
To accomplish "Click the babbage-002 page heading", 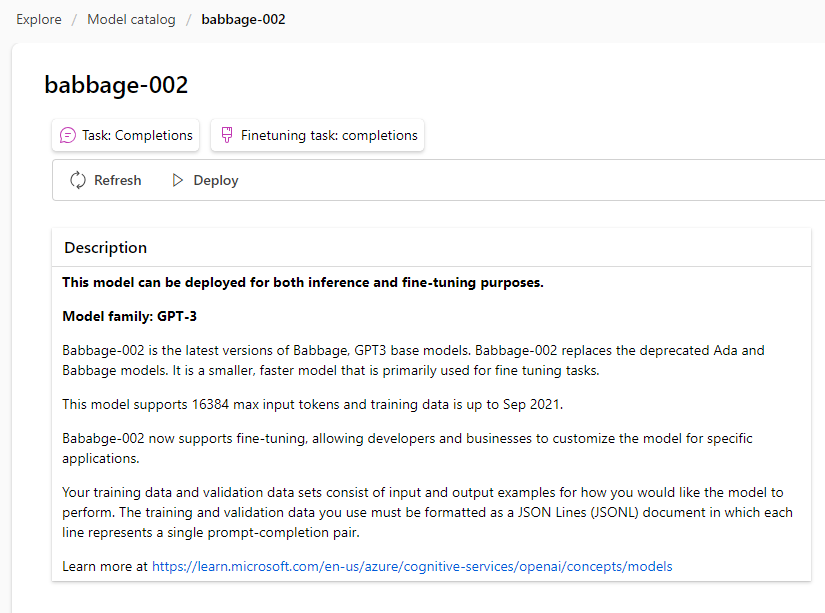I will pos(116,85).
